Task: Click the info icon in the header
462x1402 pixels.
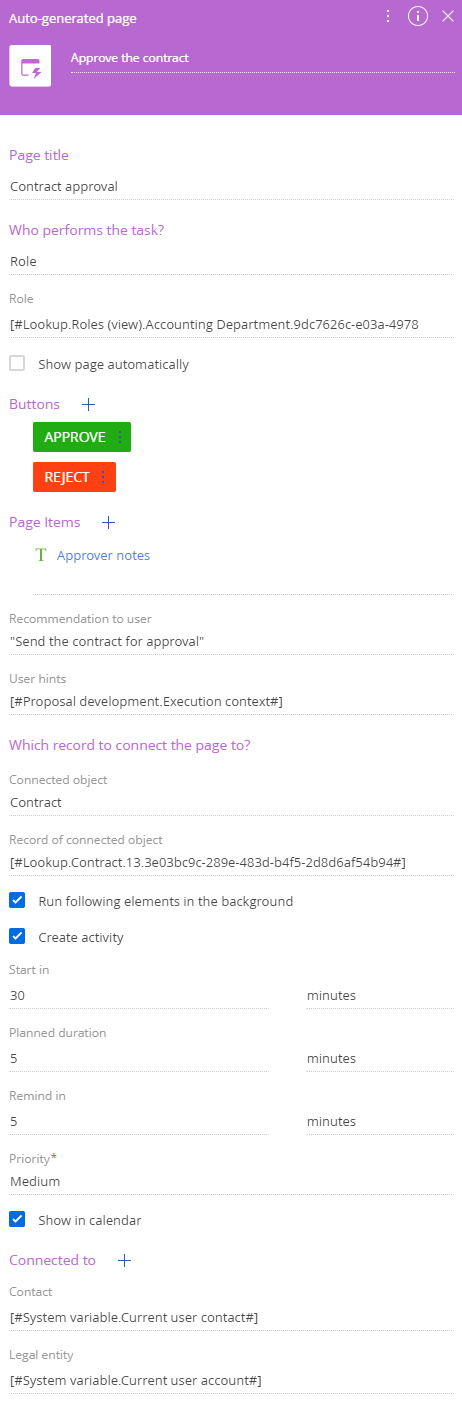Action: click(418, 16)
